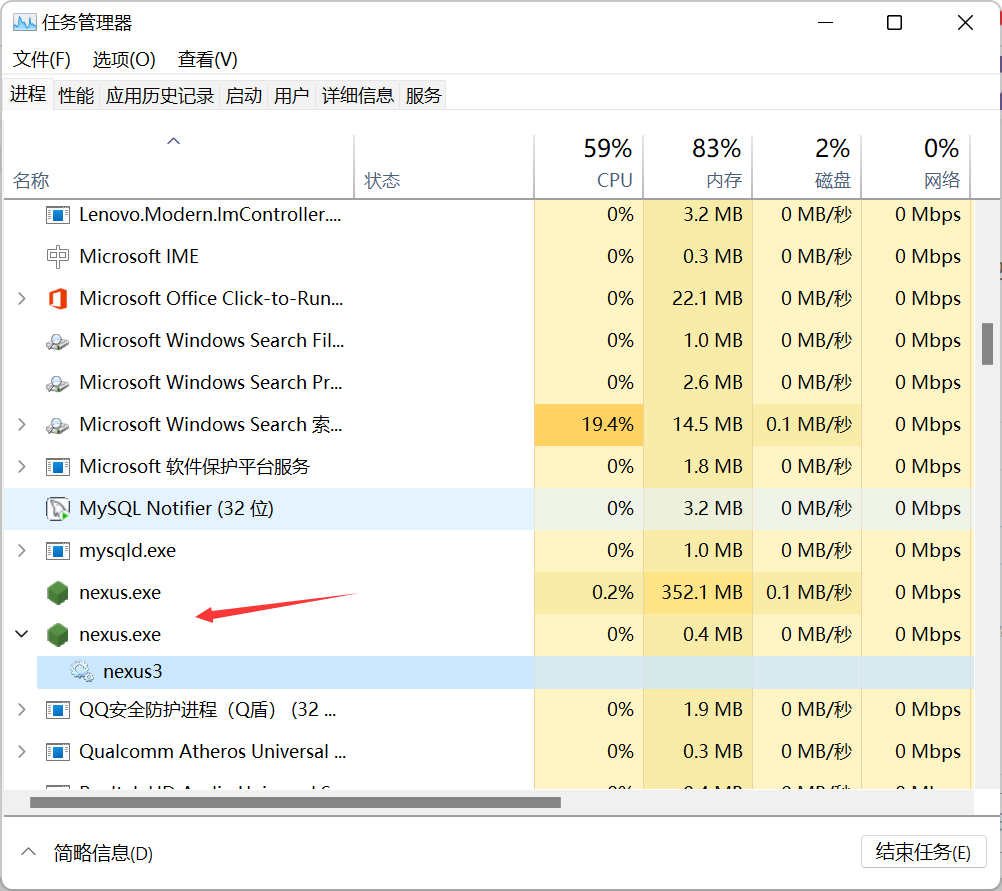Select the Lenovo.Modern.ImController.... name text

[210, 215]
